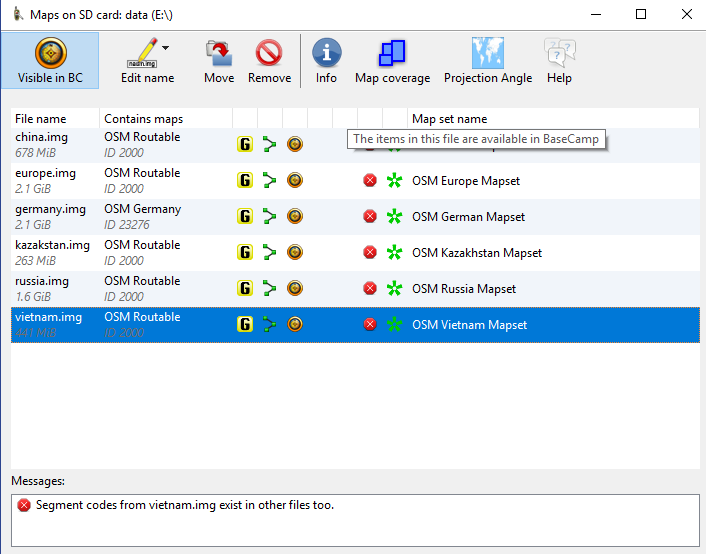The height and width of the screenshot is (554, 706).
Task: Maximize the Maps on SD card window
Action: coord(641,14)
